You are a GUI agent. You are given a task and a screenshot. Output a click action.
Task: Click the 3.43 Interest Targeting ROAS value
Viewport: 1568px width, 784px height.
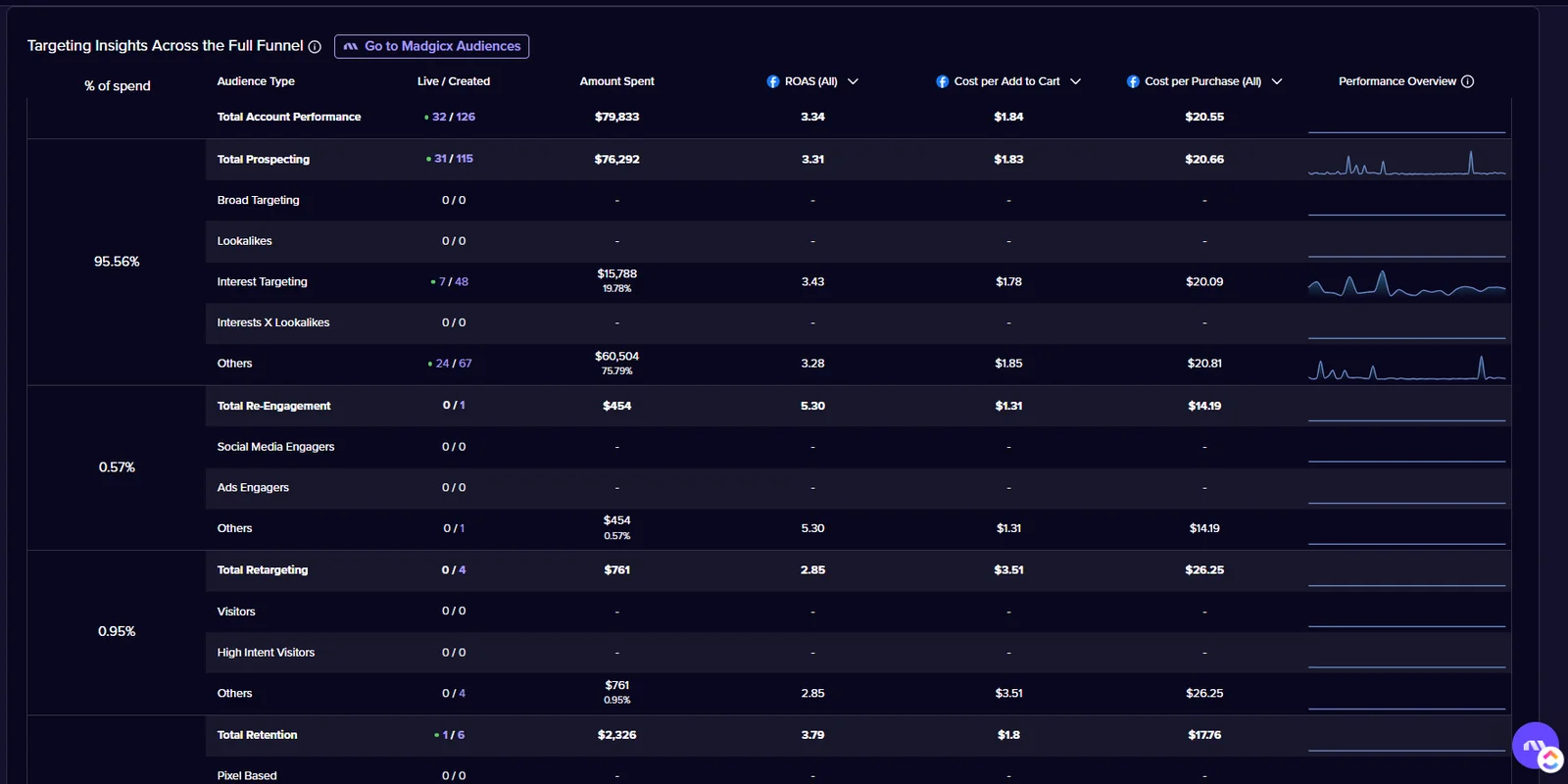click(x=812, y=281)
